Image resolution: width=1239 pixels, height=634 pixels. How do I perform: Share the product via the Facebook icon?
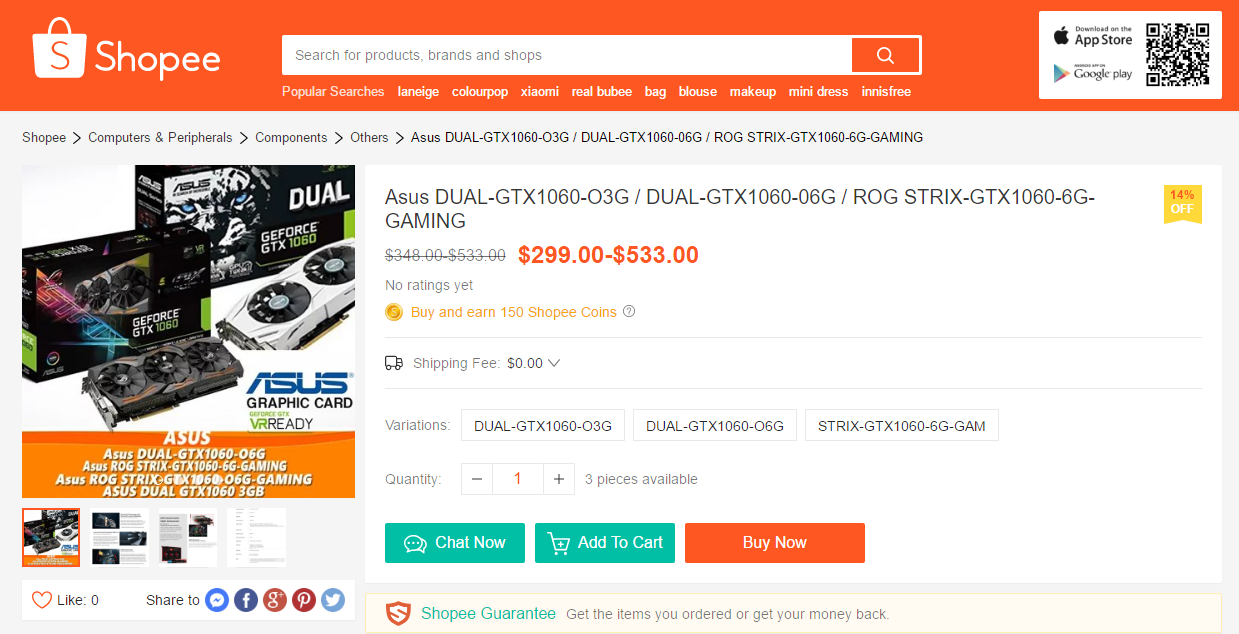tap(245, 600)
